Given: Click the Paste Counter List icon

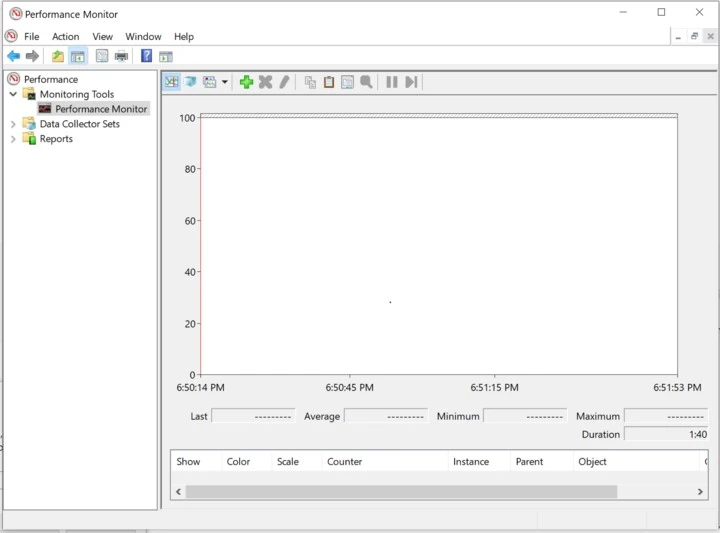Looking at the screenshot, I should pos(329,82).
